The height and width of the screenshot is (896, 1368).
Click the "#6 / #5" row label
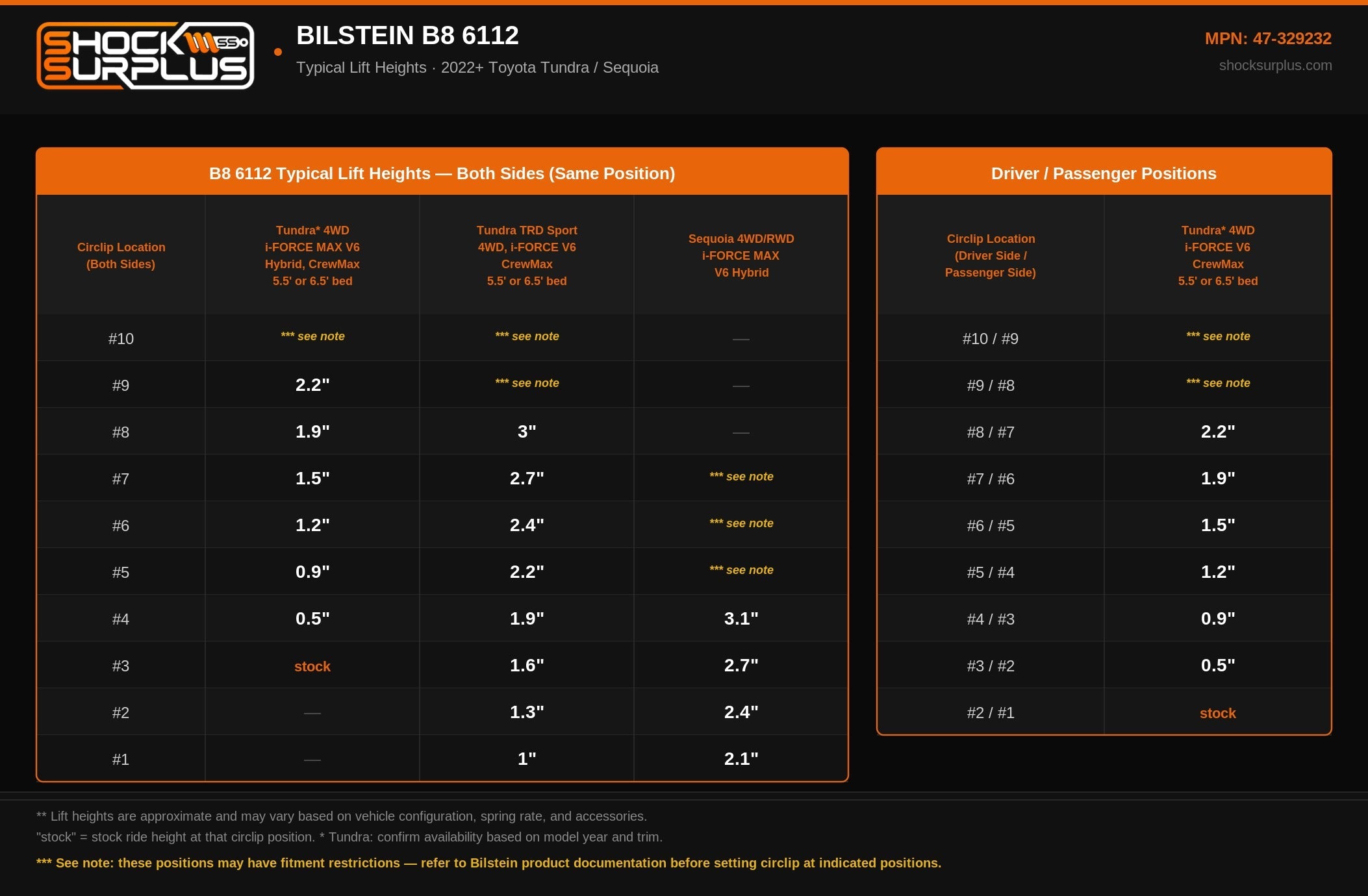coord(991,526)
